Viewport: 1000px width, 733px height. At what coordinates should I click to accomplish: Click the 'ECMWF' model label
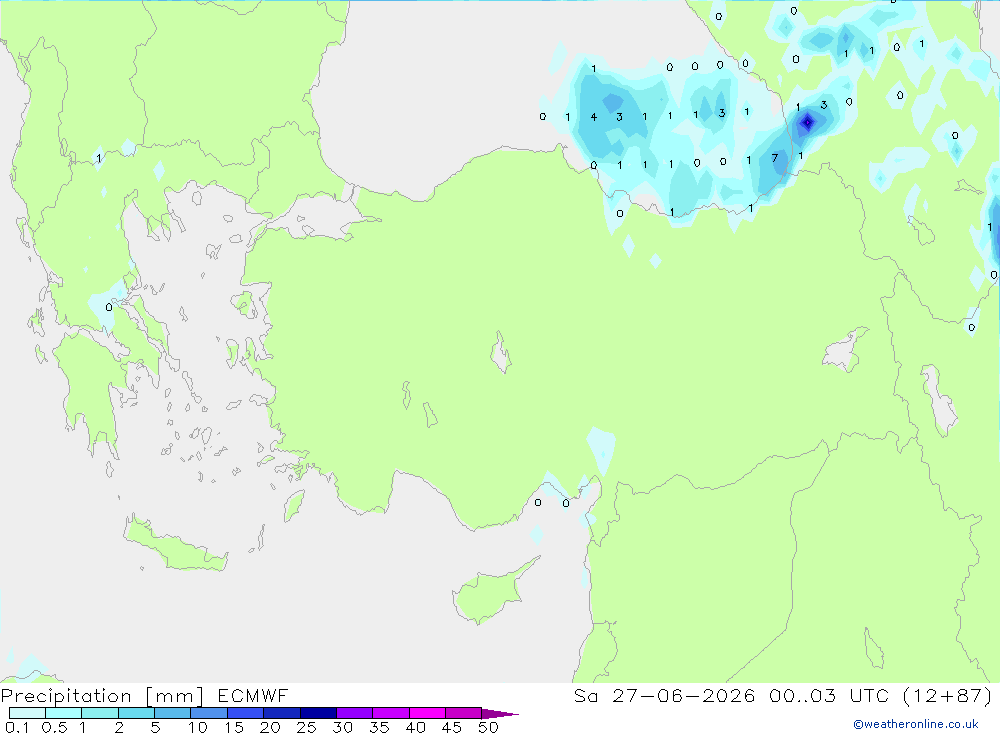point(253,696)
